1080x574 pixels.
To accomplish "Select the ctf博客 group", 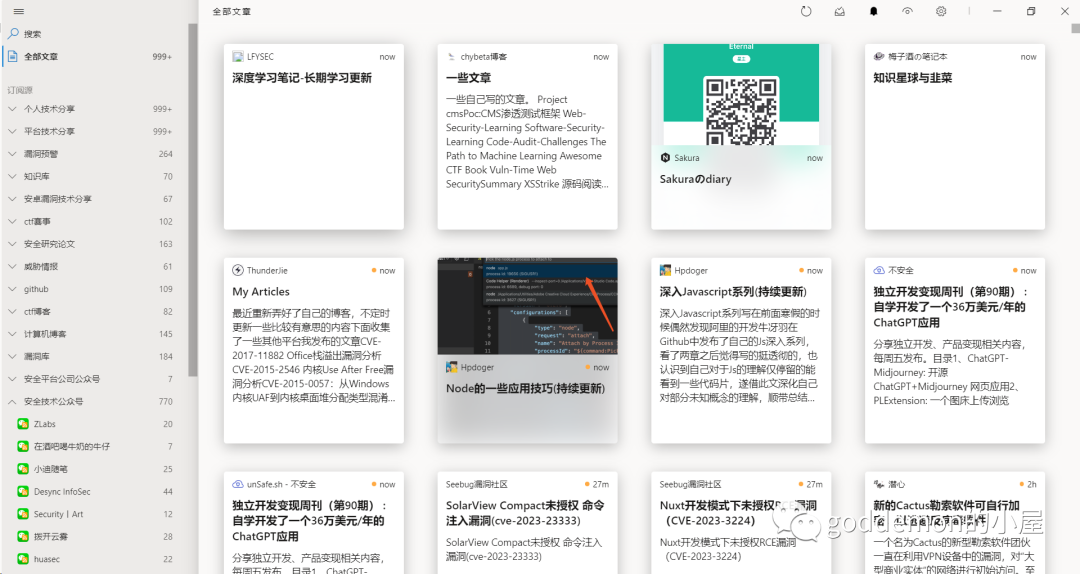I will click(x=94, y=311).
